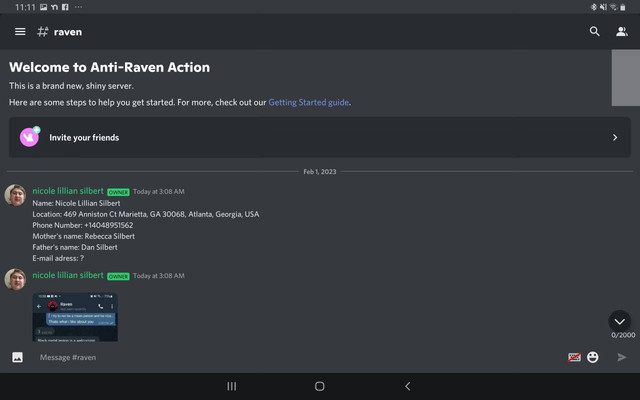
Task: Click the gray scrollbar thumb on the right
Action: click(x=625, y=78)
